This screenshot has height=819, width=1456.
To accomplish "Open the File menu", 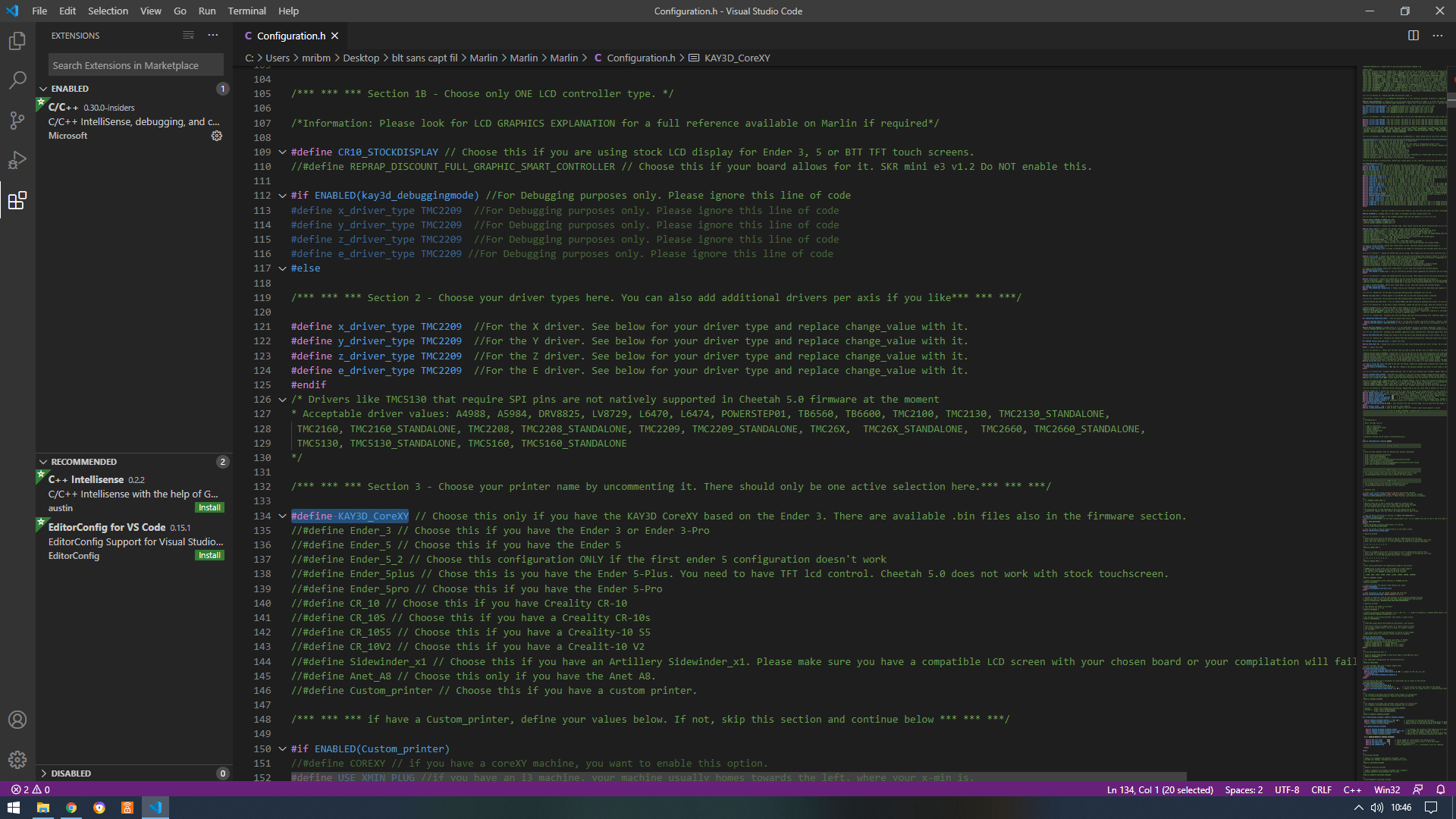I will pyautogui.click(x=39, y=11).
